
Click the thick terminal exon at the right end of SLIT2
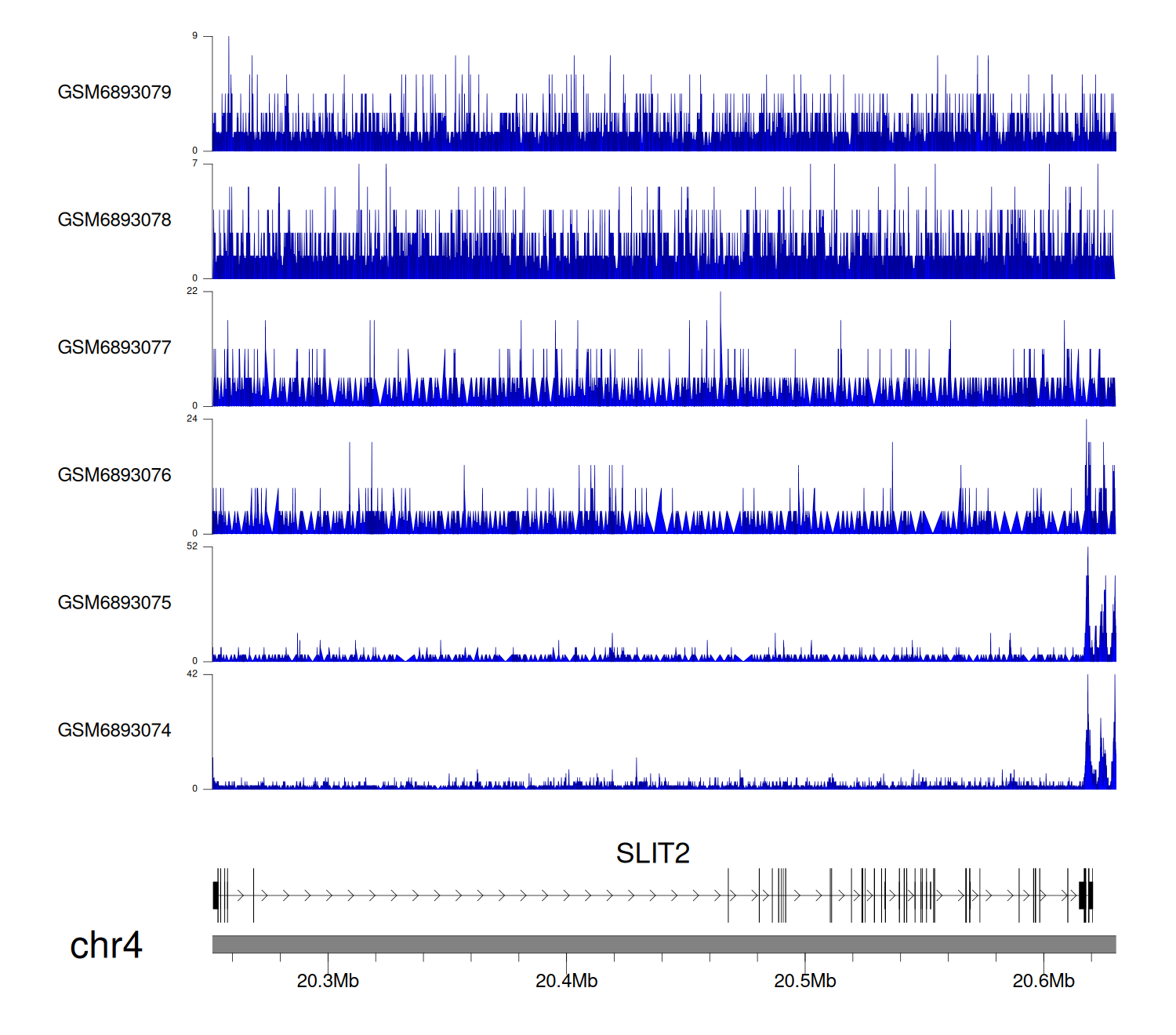1086,895
